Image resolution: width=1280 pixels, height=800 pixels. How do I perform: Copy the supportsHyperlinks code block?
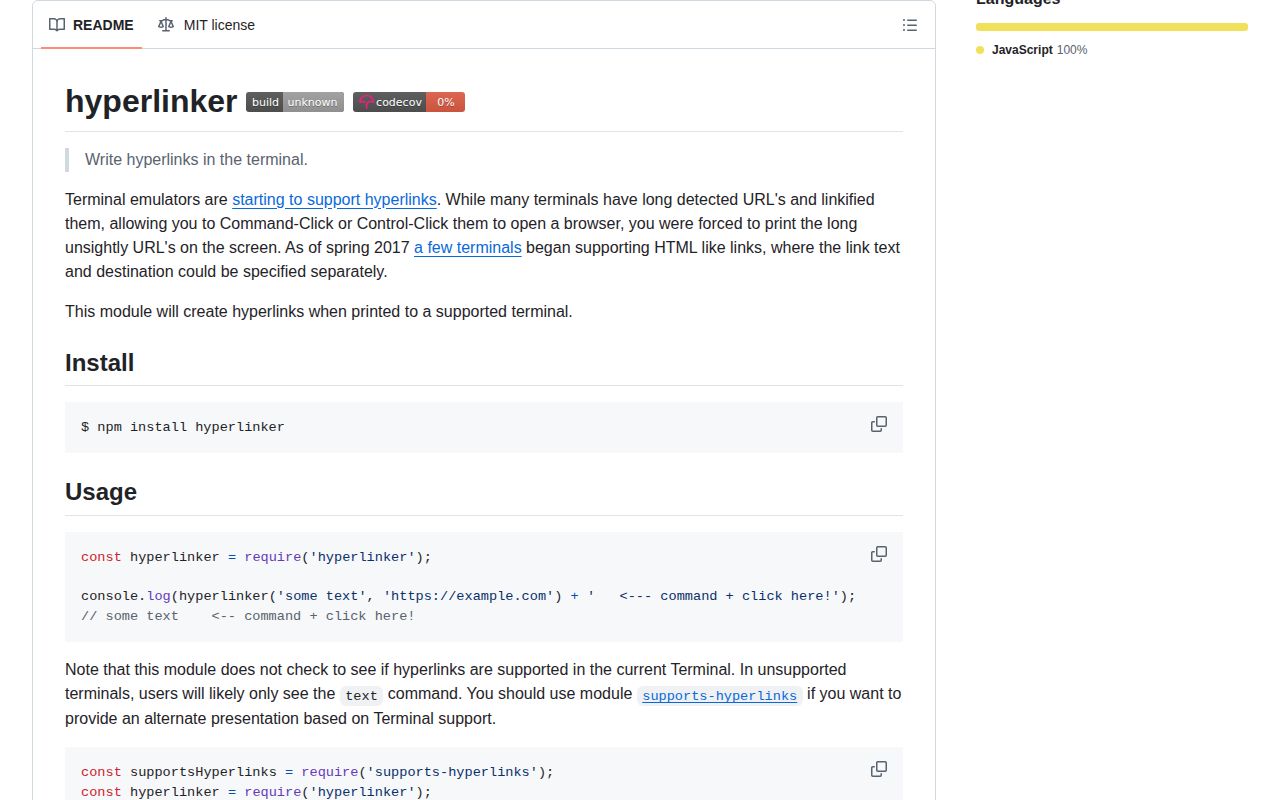879,769
